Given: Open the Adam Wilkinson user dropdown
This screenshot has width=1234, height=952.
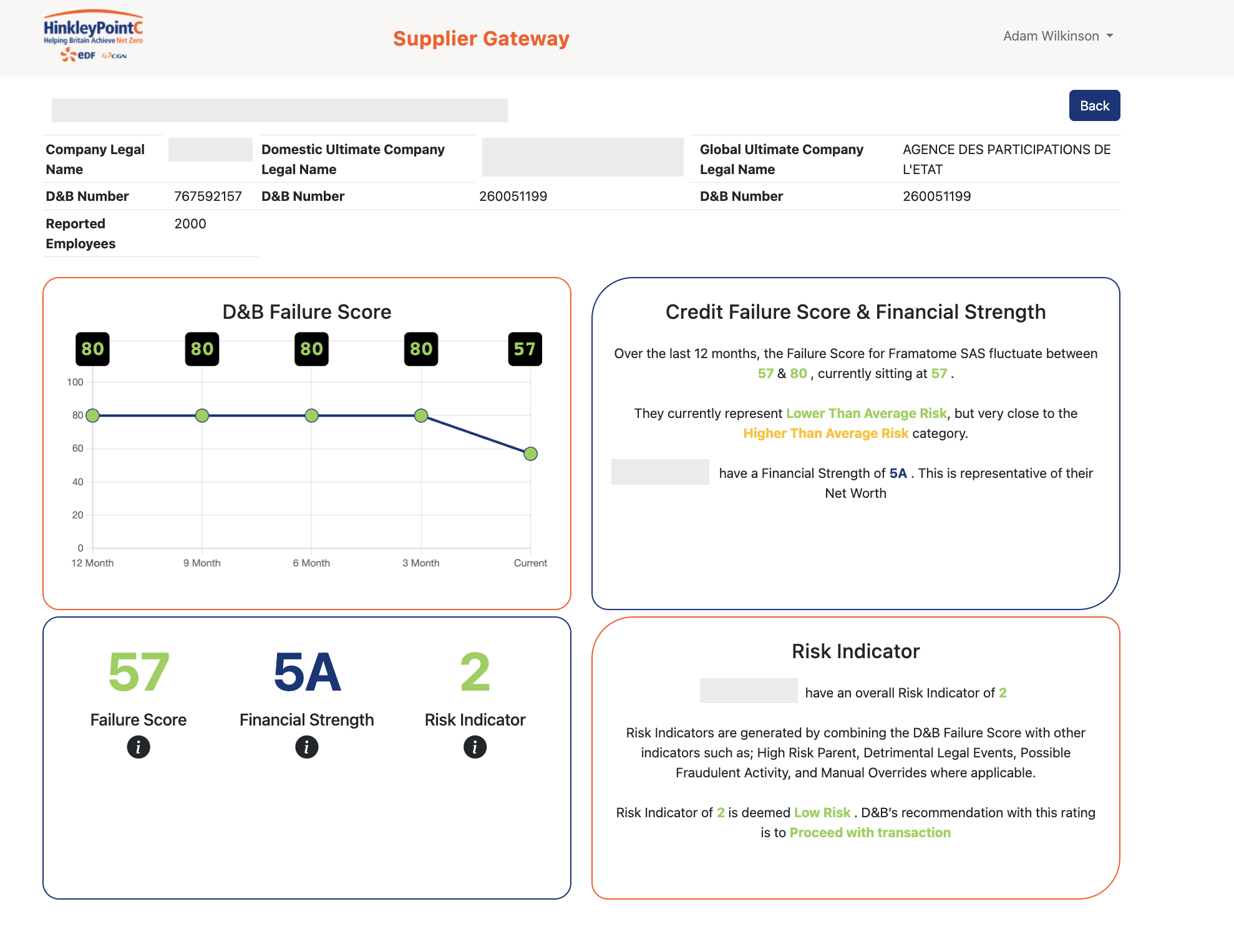Looking at the screenshot, I should (1058, 36).
